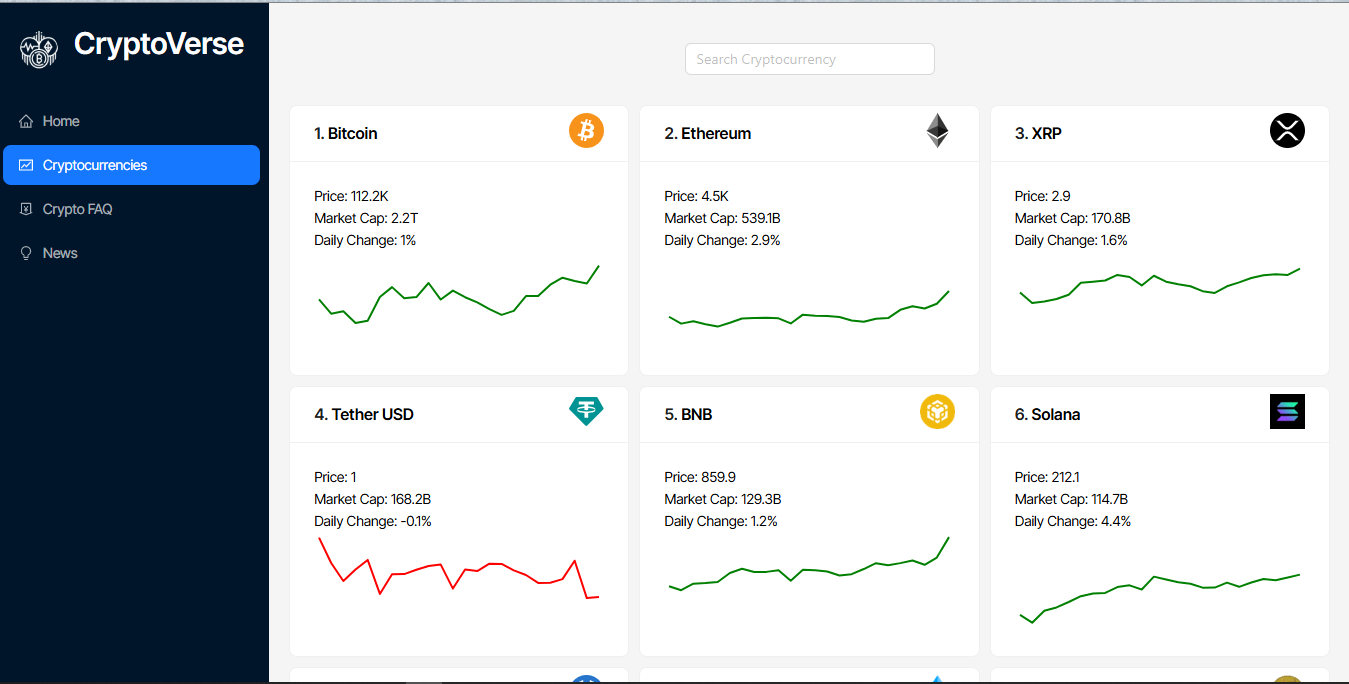The image size is (1349, 684).
Task: Open the Home menu item
Action: (61, 121)
